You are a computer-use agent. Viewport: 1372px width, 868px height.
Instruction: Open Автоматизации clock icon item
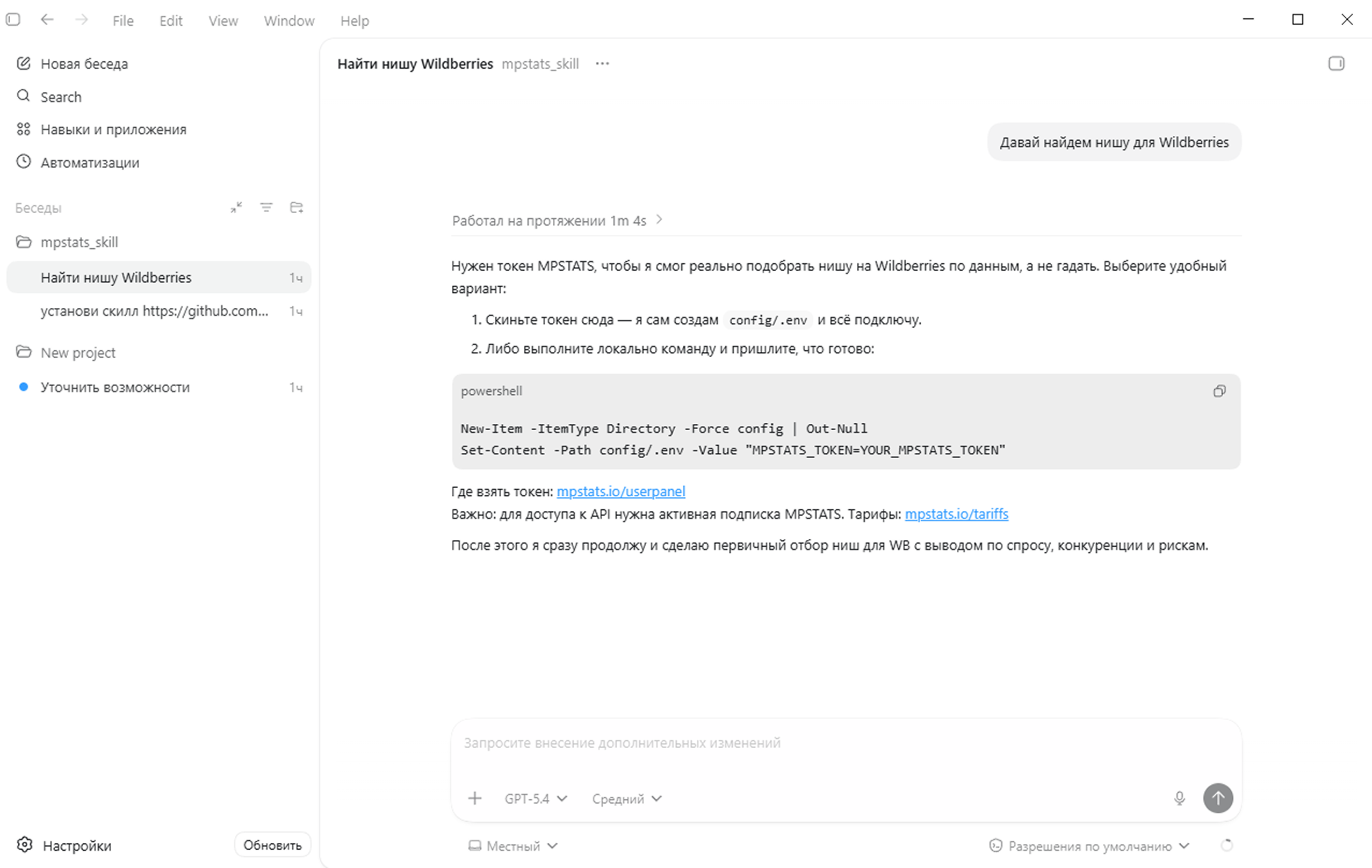point(23,162)
